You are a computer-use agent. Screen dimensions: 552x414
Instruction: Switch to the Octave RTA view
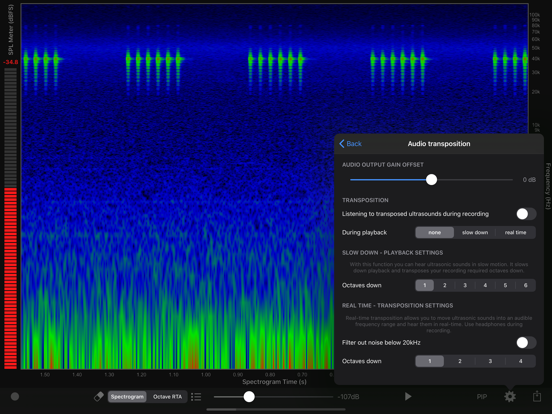[167, 397]
